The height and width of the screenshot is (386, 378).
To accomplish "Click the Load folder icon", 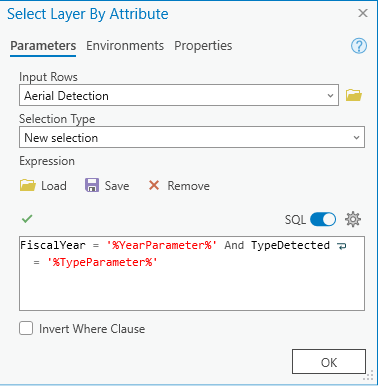I will pos(27,185).
